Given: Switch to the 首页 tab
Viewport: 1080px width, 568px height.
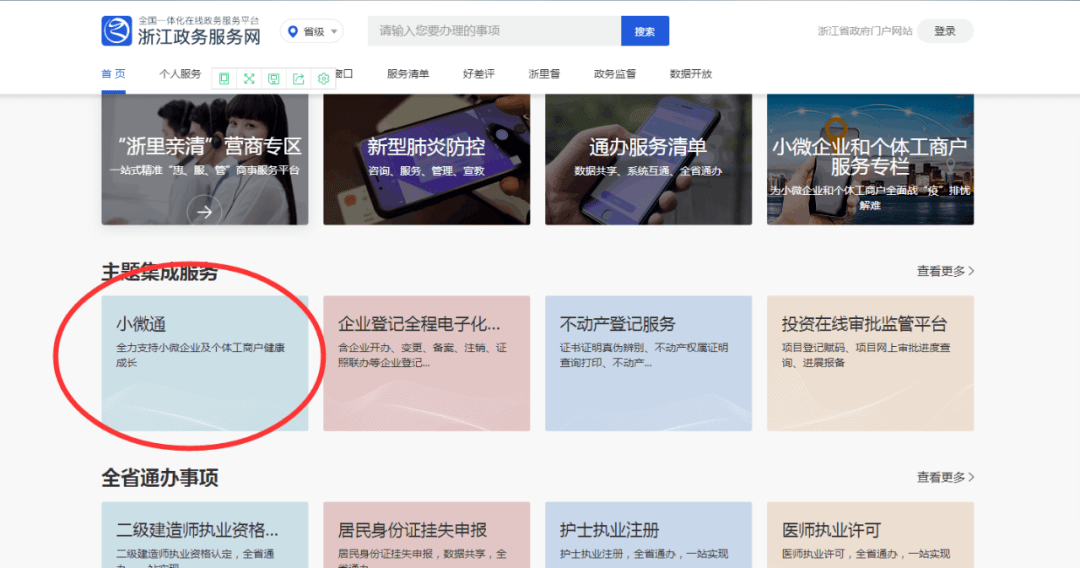Looking at the screenshot, I should pos(113,74).
